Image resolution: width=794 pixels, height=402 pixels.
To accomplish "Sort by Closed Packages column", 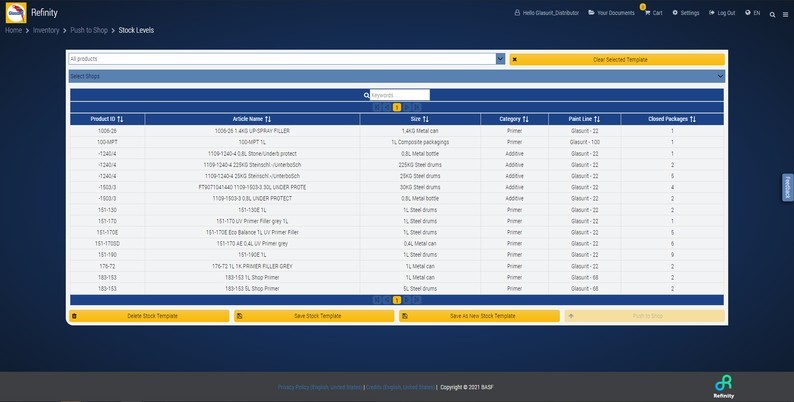I will [672, 119].
